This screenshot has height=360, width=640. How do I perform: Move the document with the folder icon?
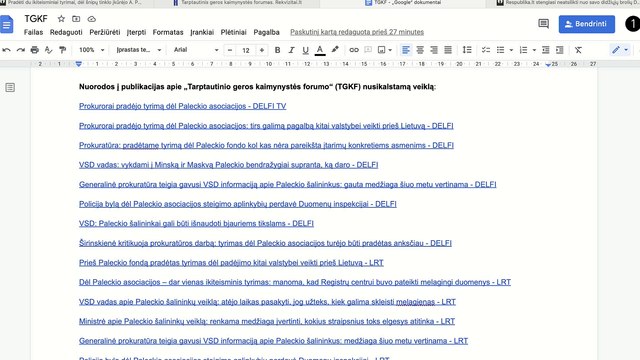76,19
